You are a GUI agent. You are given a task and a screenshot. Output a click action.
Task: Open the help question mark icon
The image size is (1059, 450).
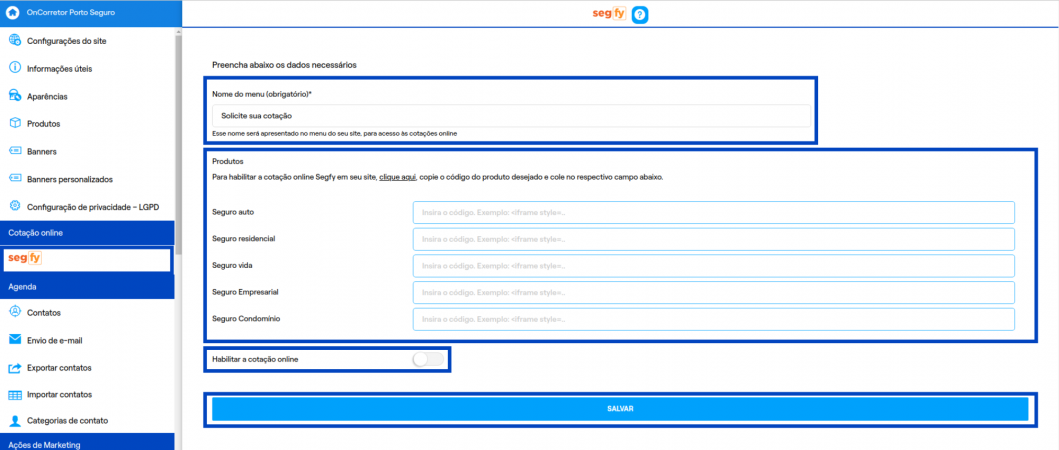coord(640,14)
